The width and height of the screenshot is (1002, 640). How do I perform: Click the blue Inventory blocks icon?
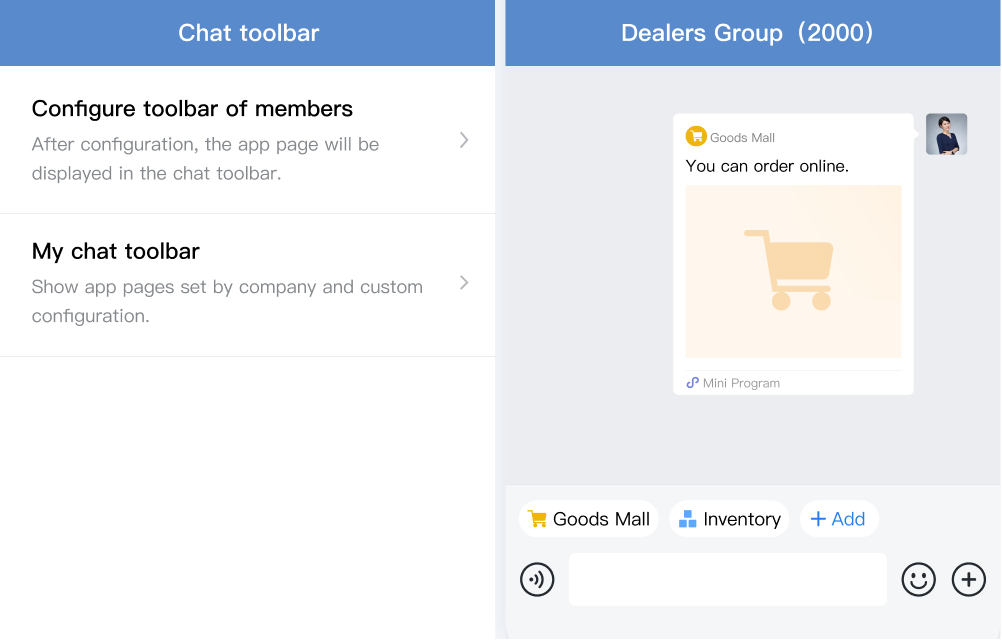pos(688,519)
